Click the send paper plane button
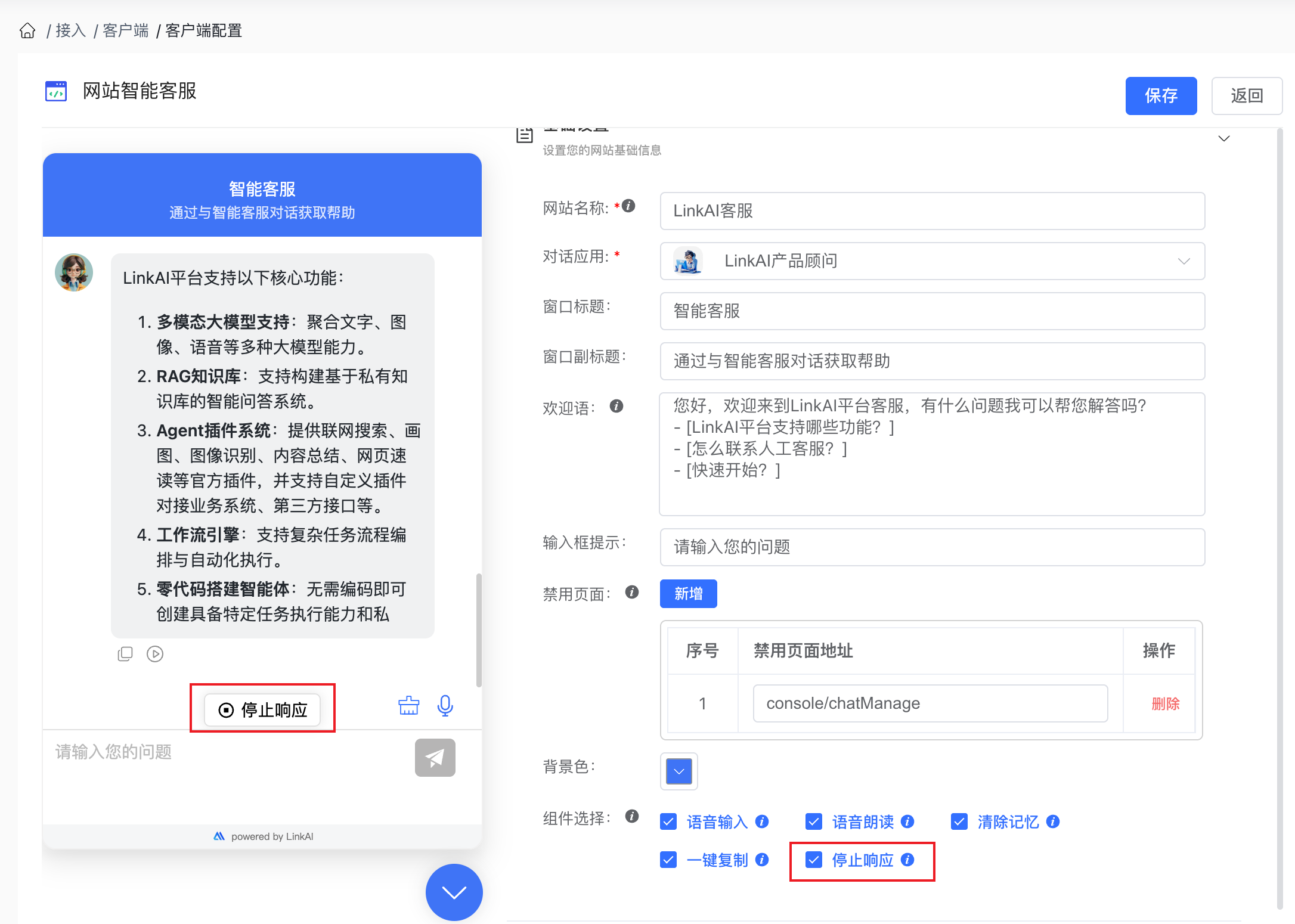 435,758
